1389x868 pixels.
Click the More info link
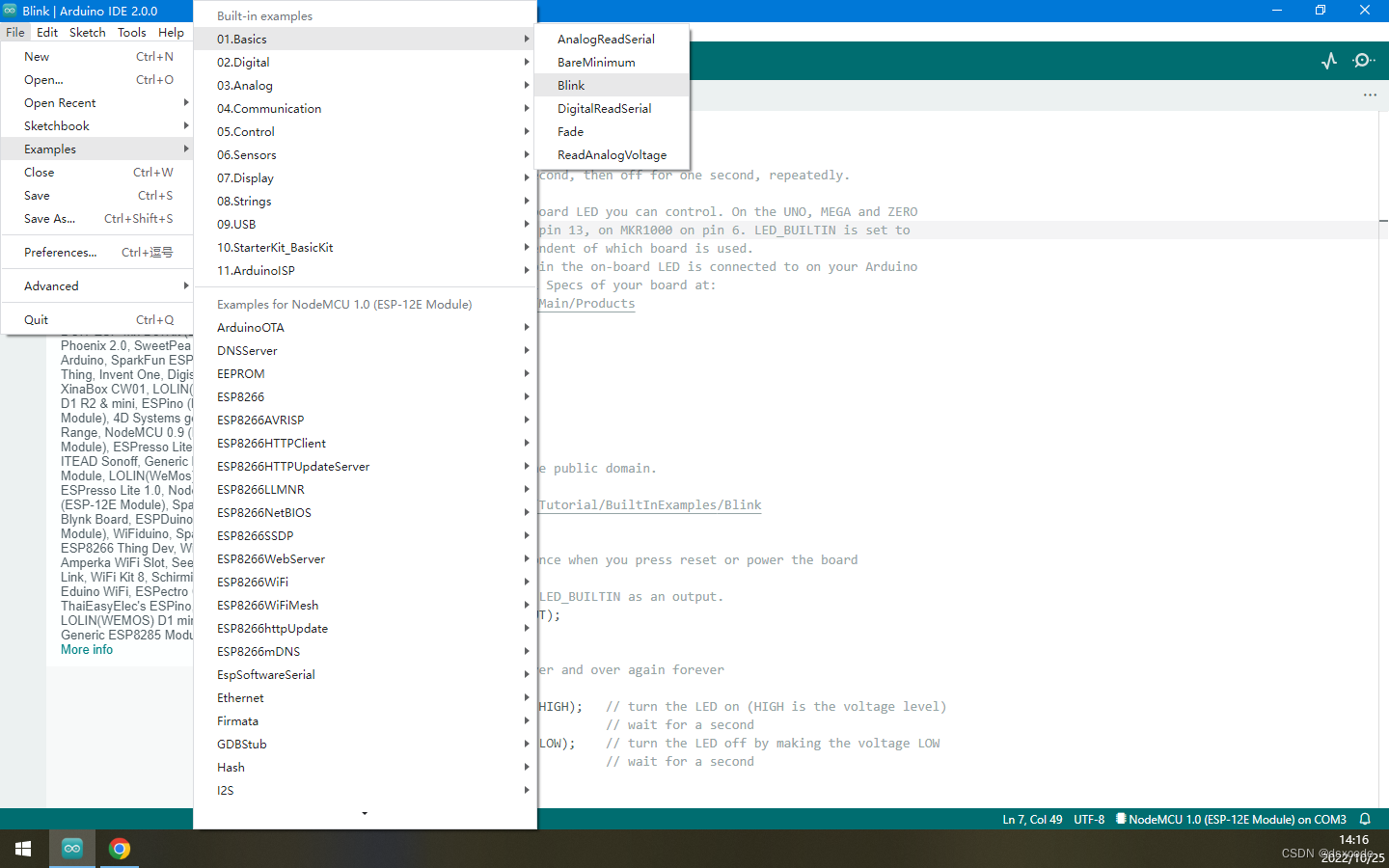[x=86, y=649]
